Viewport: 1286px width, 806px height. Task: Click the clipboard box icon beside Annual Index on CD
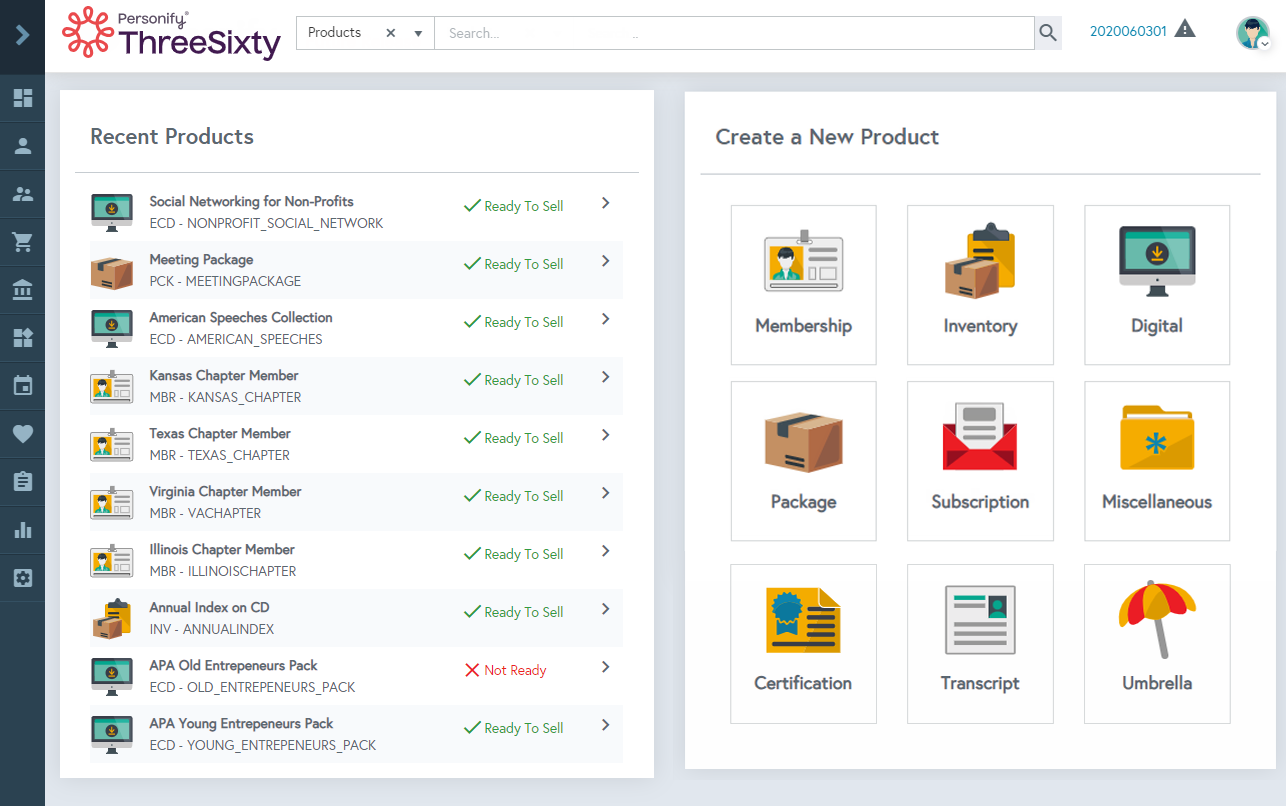(x=112, y=619)
